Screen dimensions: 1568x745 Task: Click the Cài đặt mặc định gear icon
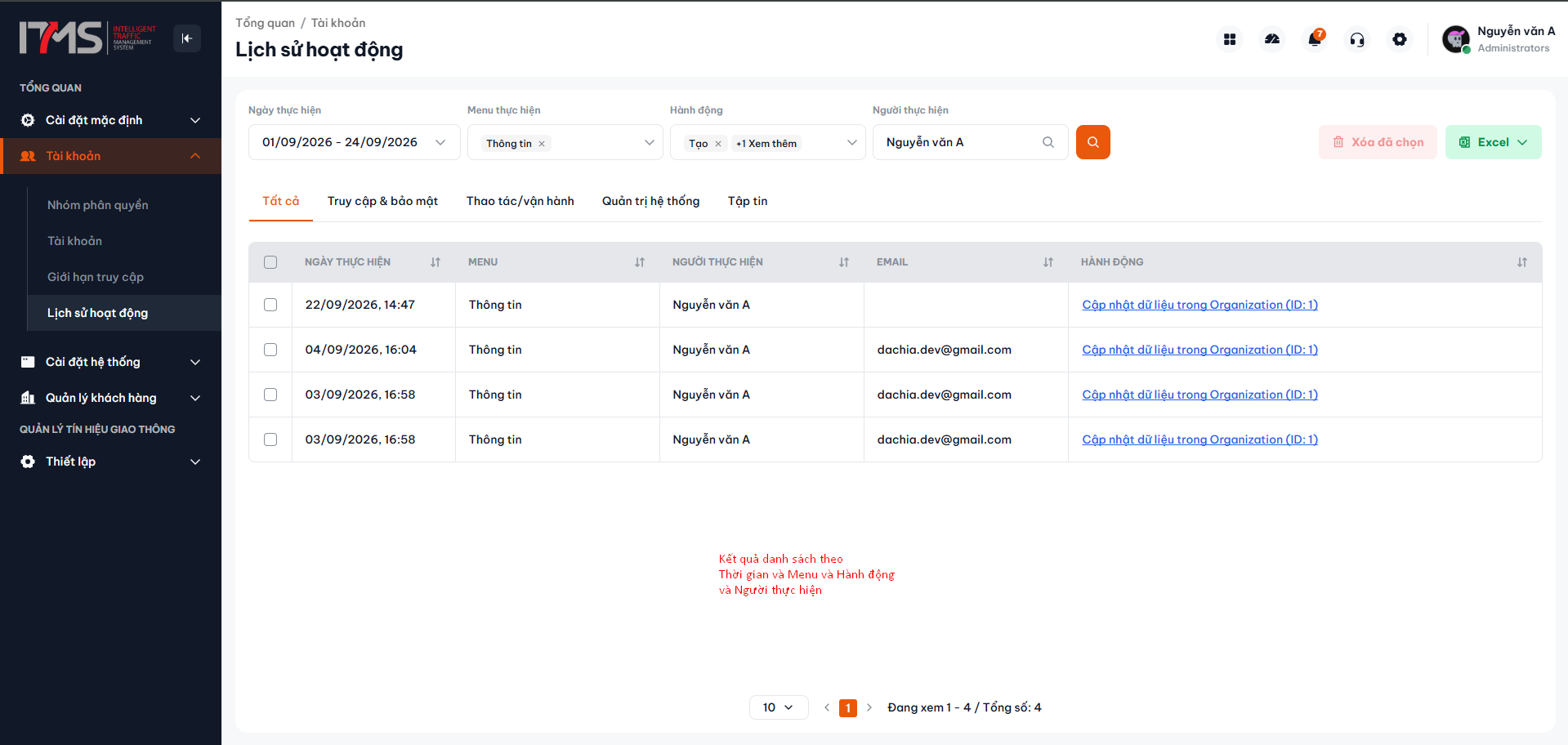coord(28,120)
